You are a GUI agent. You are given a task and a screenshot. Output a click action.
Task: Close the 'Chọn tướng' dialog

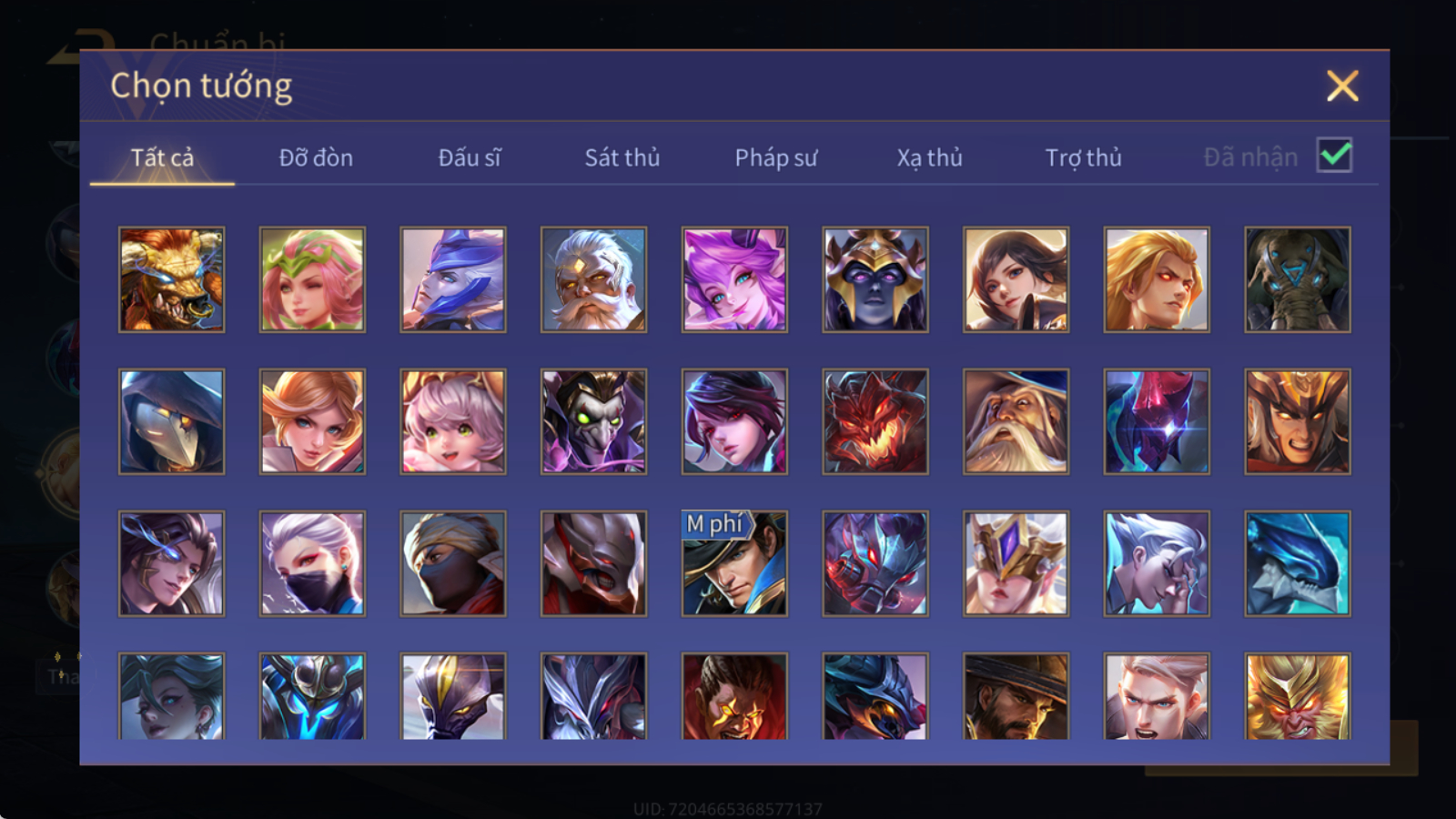tap(1342, 86)
